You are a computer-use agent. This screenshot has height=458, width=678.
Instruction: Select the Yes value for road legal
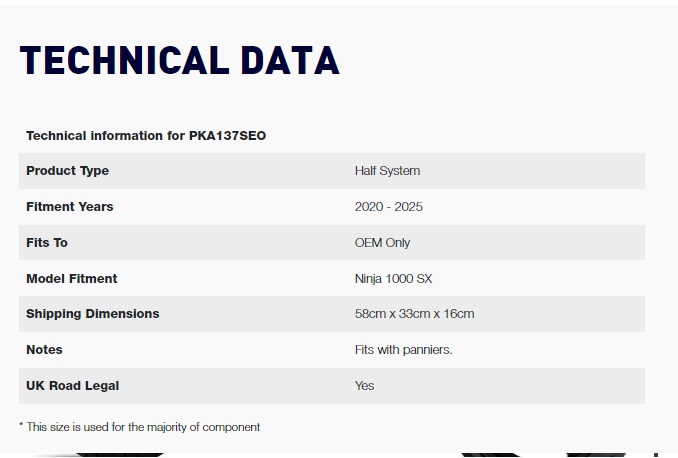click(x=365, y=385)
